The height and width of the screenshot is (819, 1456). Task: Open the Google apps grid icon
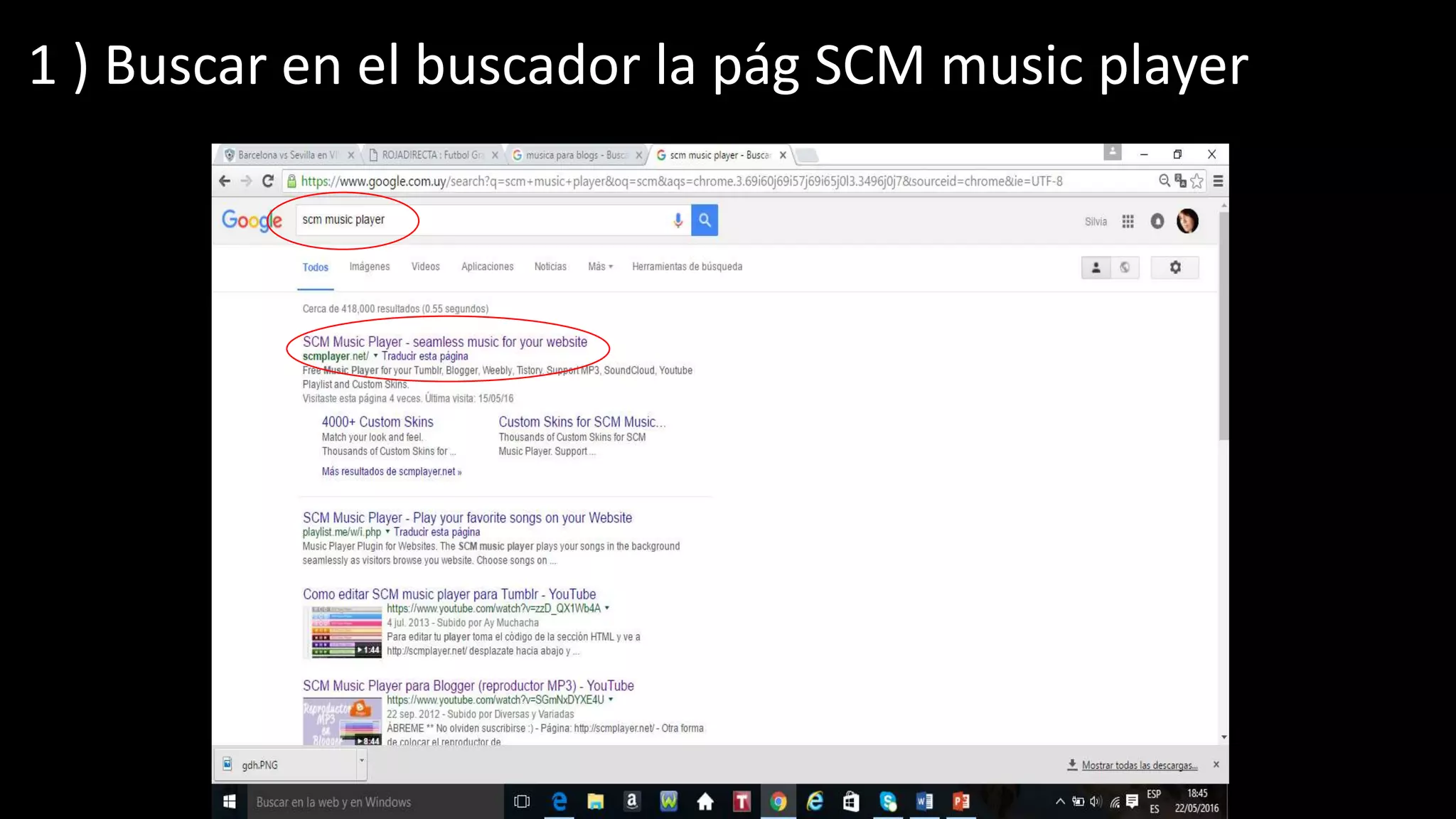click(x=1128, y=222)
